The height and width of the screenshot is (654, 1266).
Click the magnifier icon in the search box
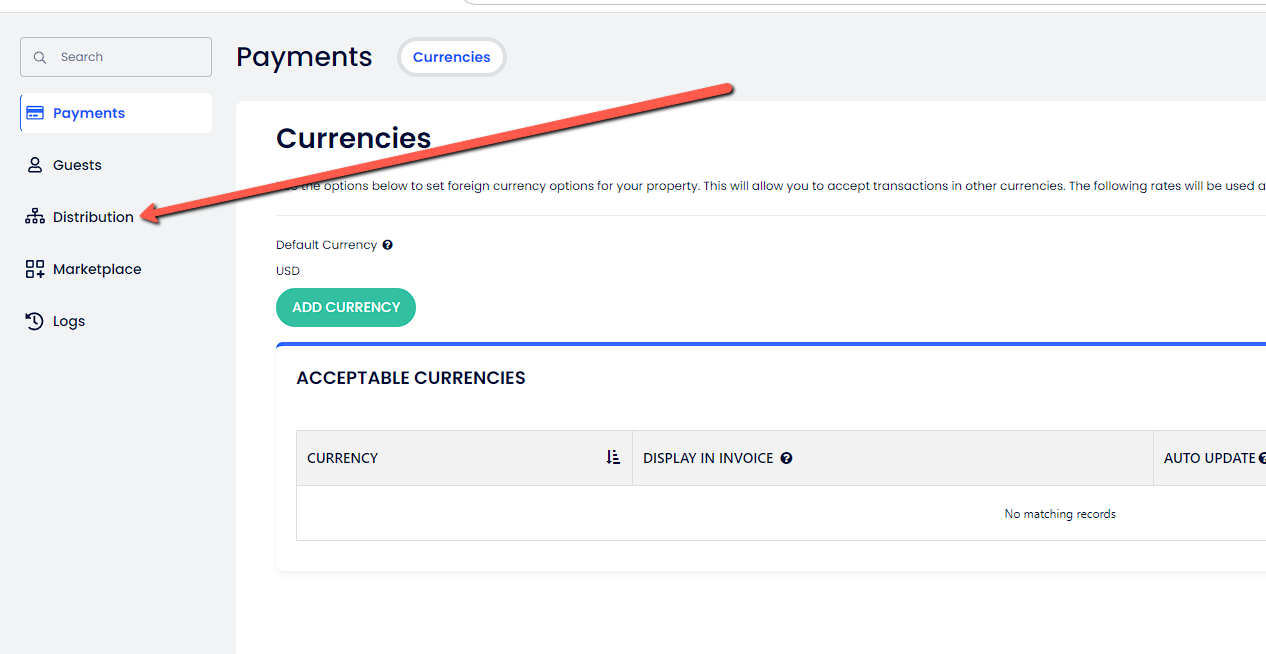[x=40, y=58]
